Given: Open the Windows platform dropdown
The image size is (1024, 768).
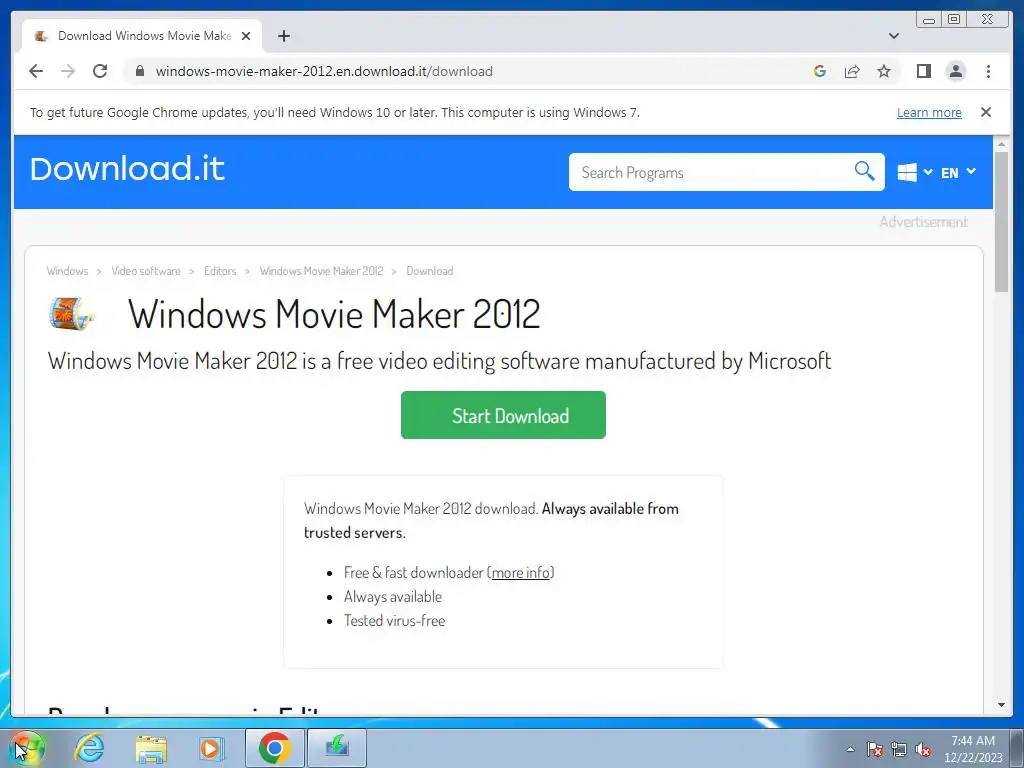Looking at the screenshot, I should tap(914, 172).
